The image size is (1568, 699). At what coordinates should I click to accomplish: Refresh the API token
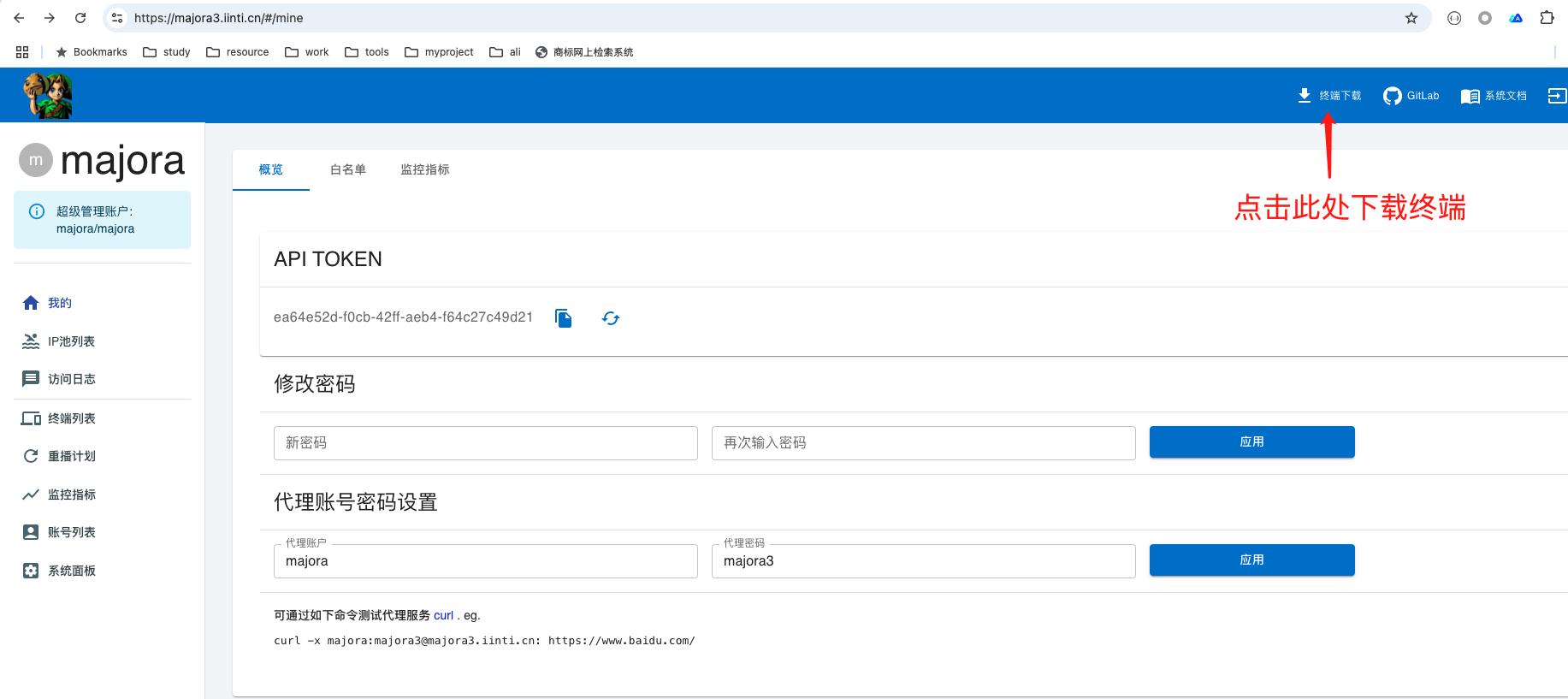click(x=610, y=318)
